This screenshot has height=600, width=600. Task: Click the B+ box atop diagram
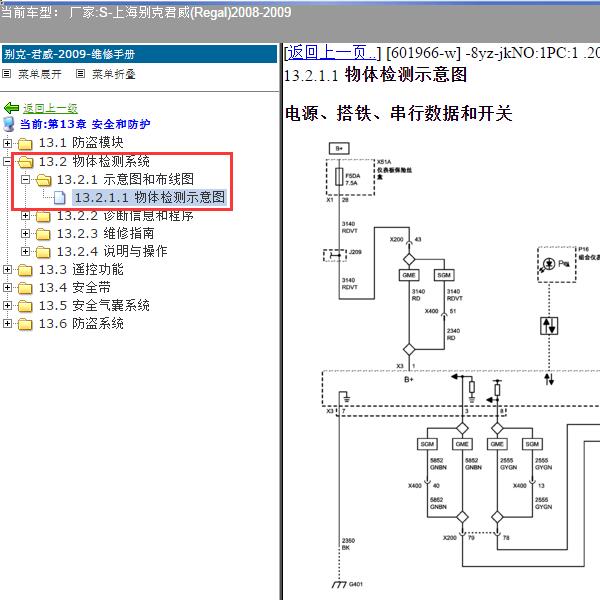point(339,148)
